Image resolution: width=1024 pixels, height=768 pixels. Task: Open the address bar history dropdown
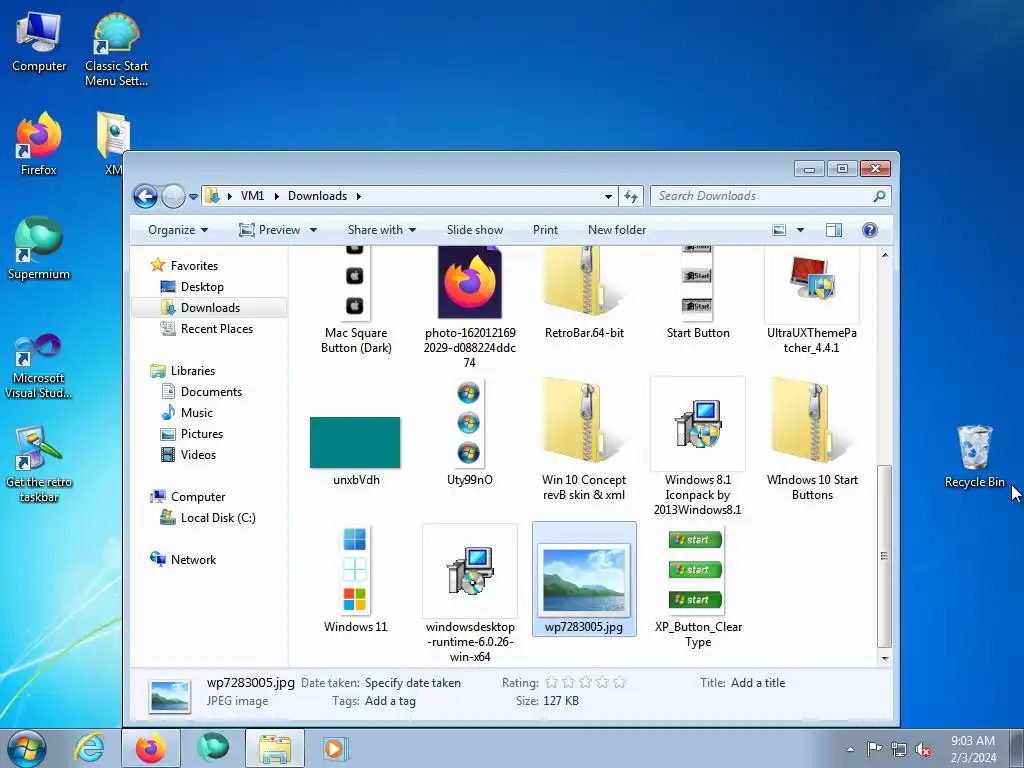pyautogui.click(x=608, y=196)
